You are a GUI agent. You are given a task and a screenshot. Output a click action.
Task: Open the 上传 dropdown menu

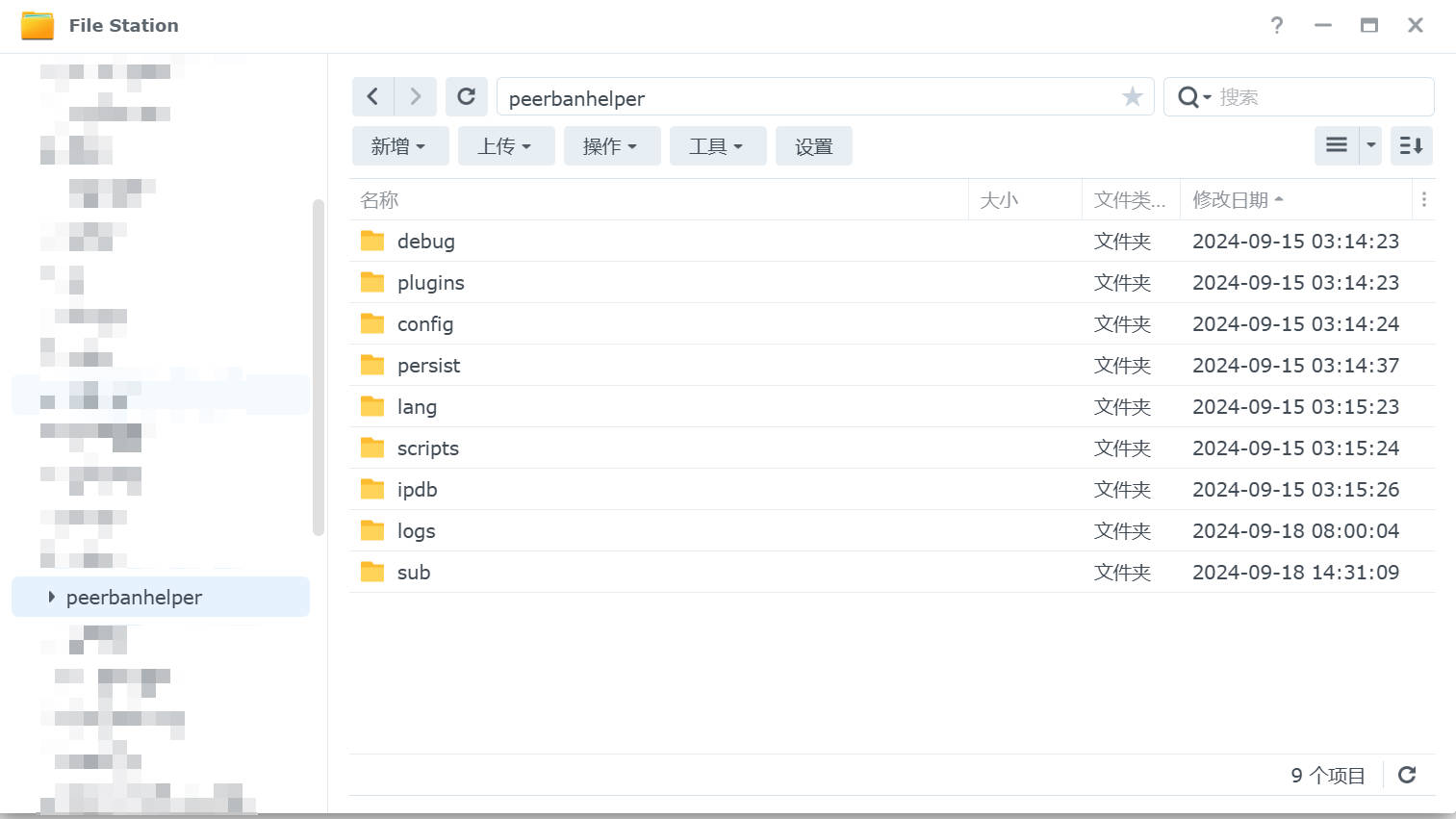click(x=505, y=146)
